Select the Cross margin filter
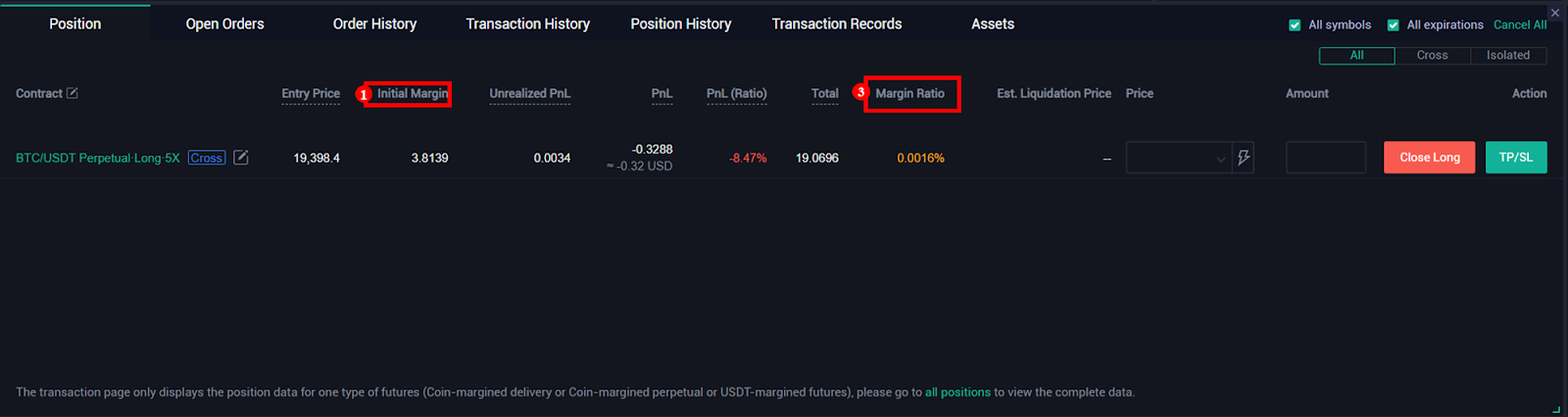 [1432, 56]
